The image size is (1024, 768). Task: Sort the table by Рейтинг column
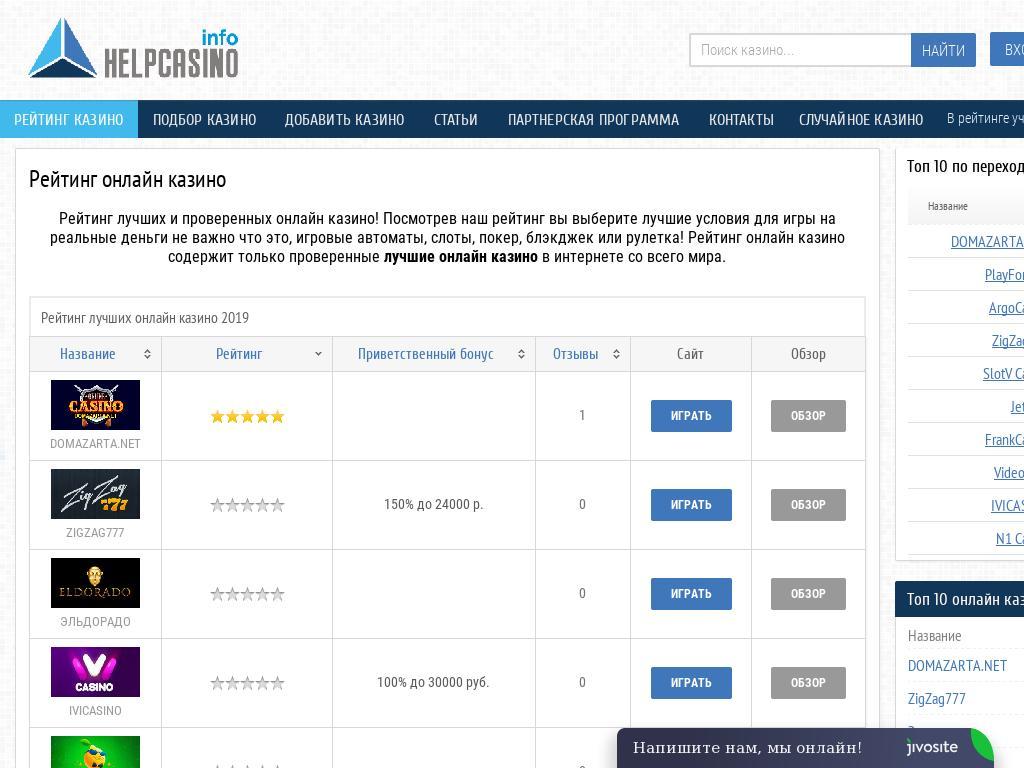(x=247, y=354)
